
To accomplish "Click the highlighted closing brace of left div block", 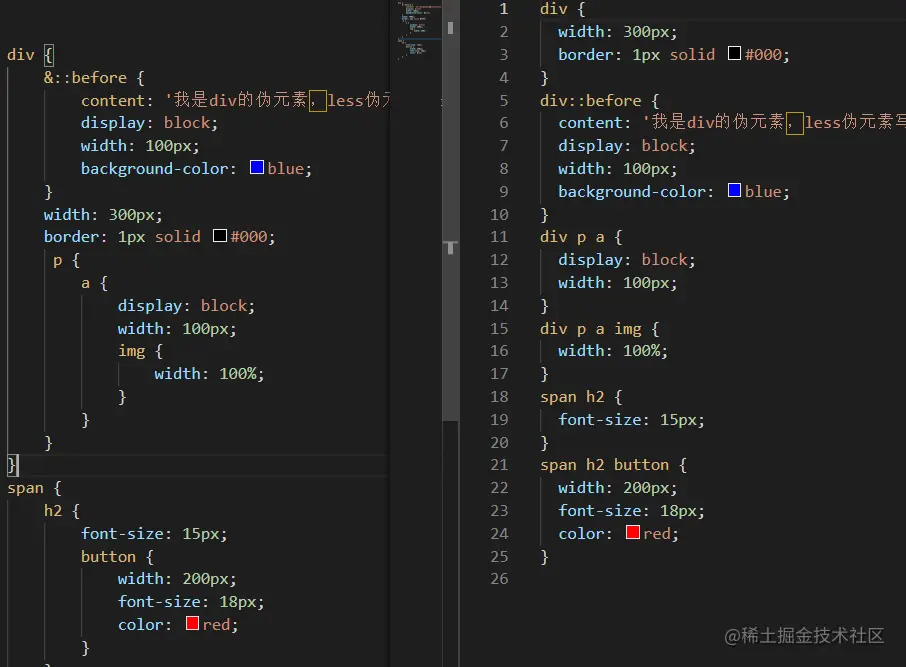I will (13, 465).
